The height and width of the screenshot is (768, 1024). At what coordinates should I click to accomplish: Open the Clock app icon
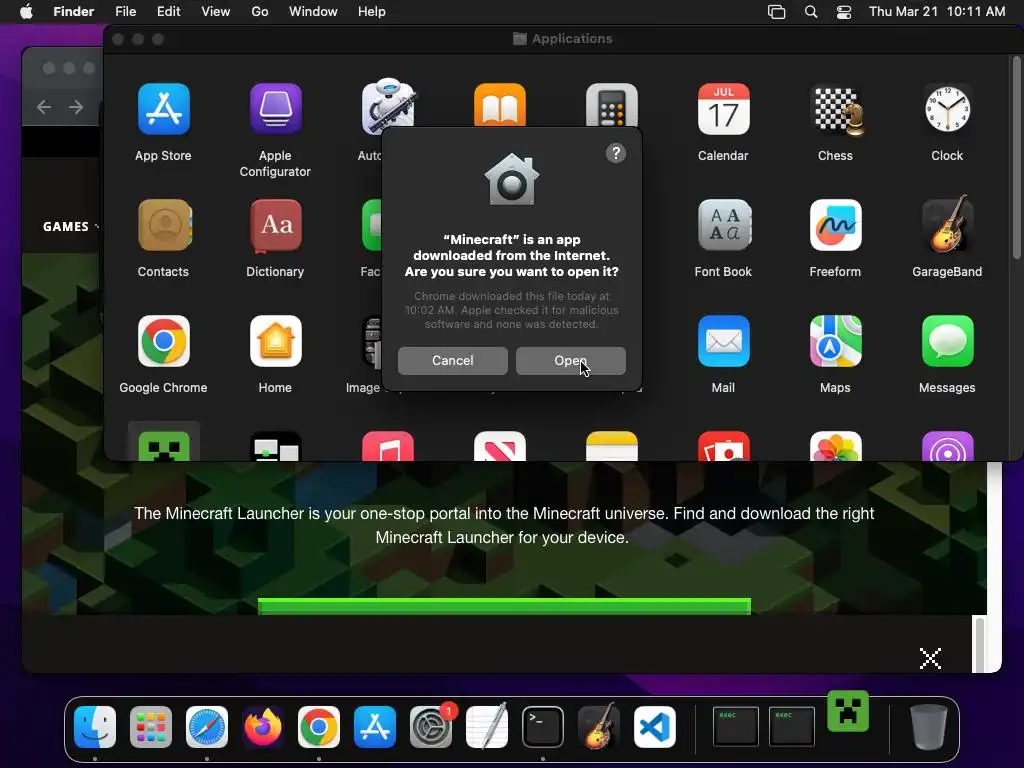click(947, 109)
